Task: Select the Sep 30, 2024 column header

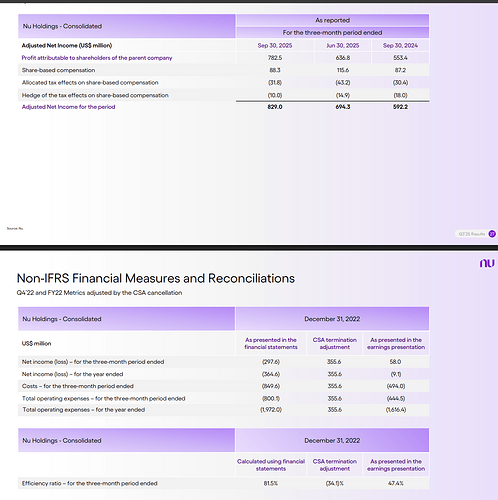Action: tap(400, 45)
